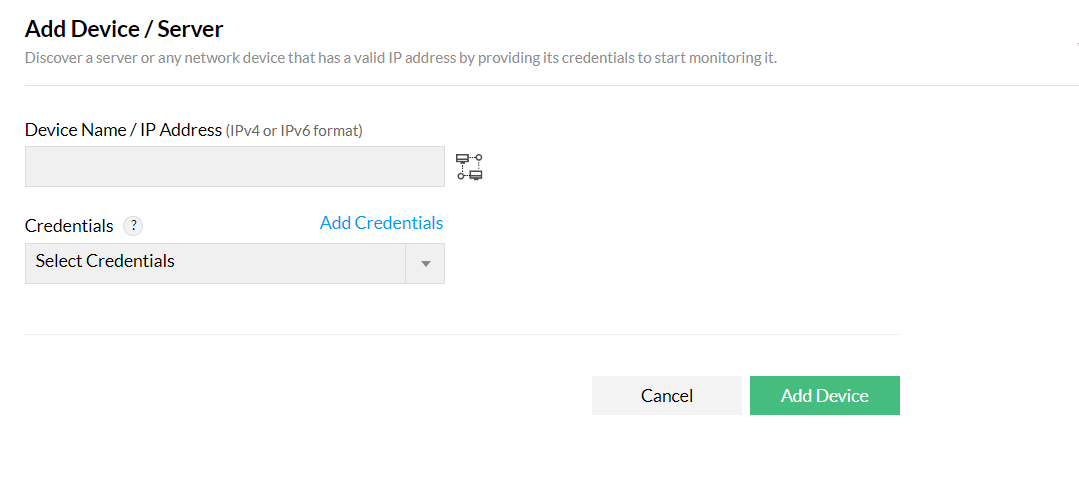
Task: Show the Credentials tooltip via the ? icon
Action: coord(133,226)
